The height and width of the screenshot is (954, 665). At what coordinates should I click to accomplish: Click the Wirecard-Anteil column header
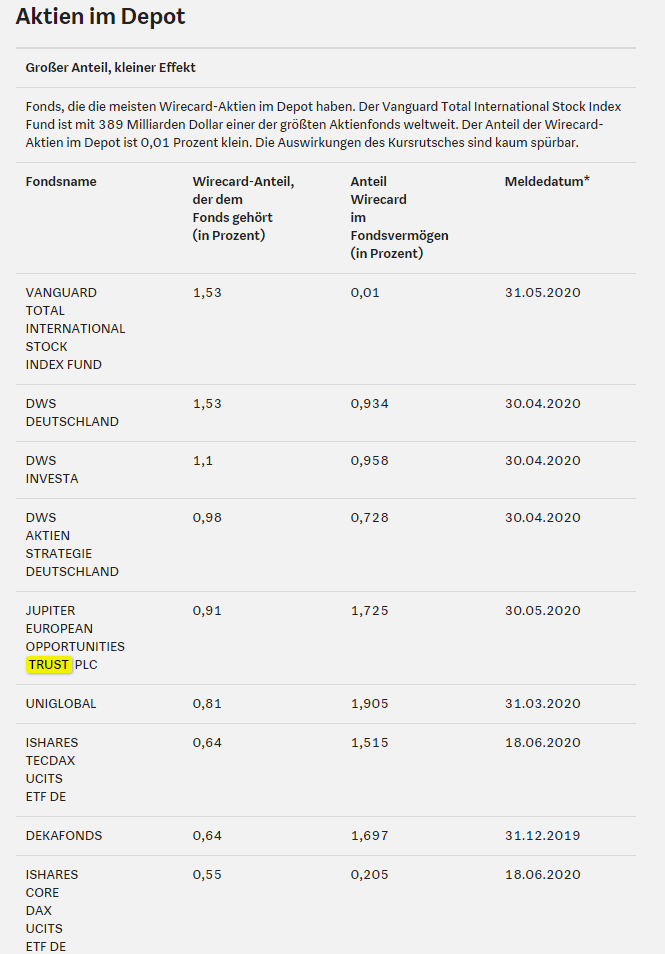(x=243, y=208)
